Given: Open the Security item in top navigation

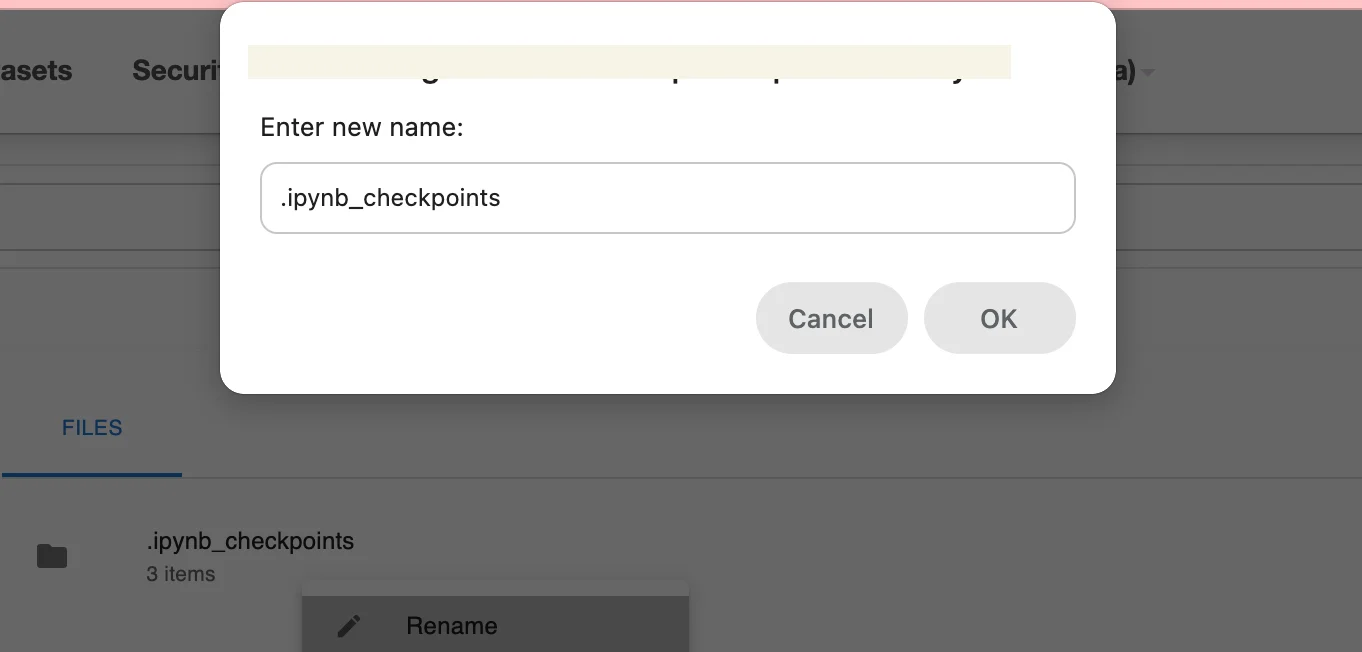Looking at the screenshot, I should point(176,71).
